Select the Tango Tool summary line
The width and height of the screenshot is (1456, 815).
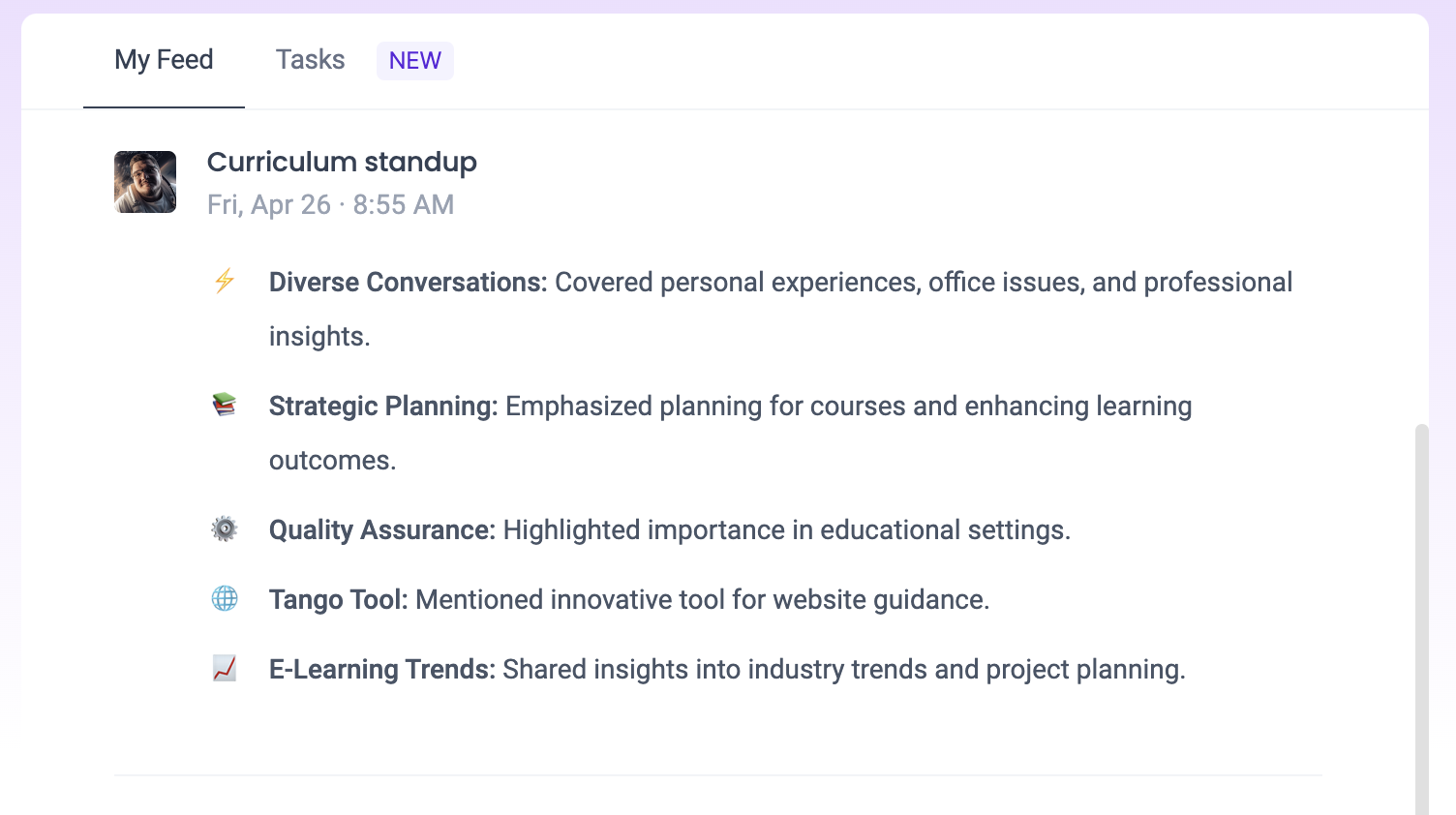click(628, 599)
